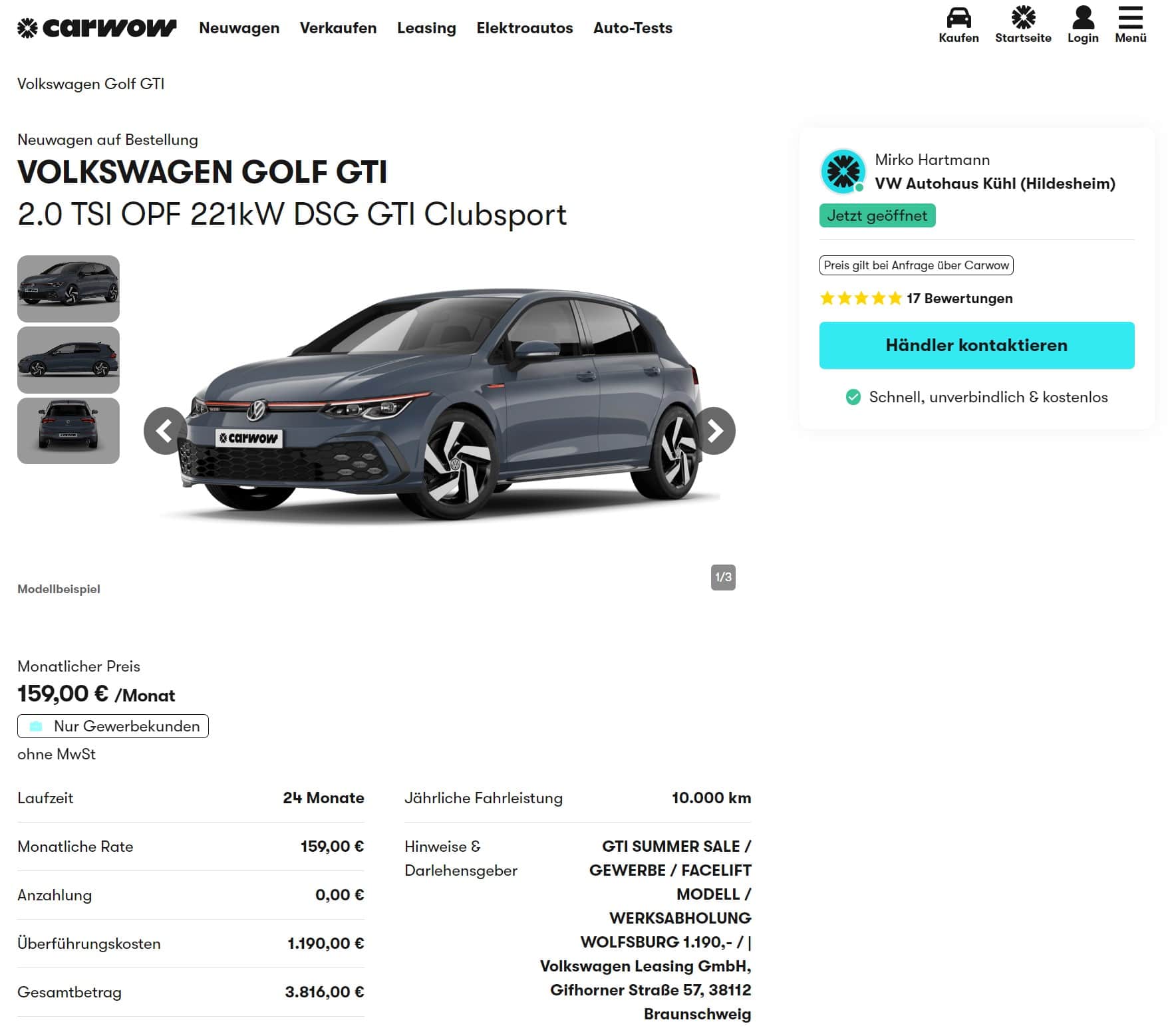
Task: Open the Kaufen car icon
Action: click(958, 17)
